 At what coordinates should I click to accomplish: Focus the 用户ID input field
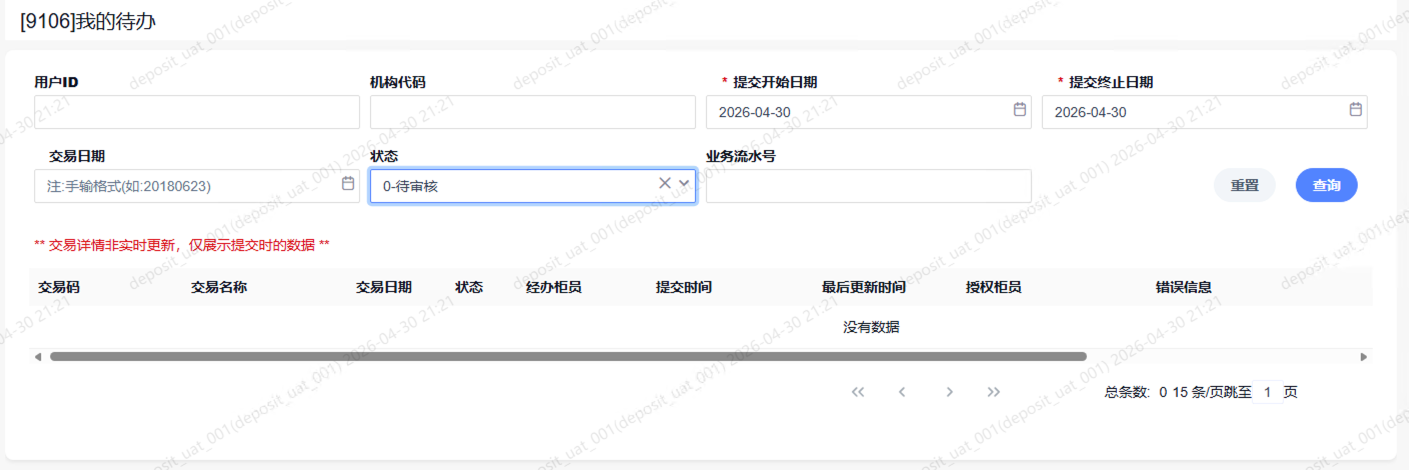point(197,112)
